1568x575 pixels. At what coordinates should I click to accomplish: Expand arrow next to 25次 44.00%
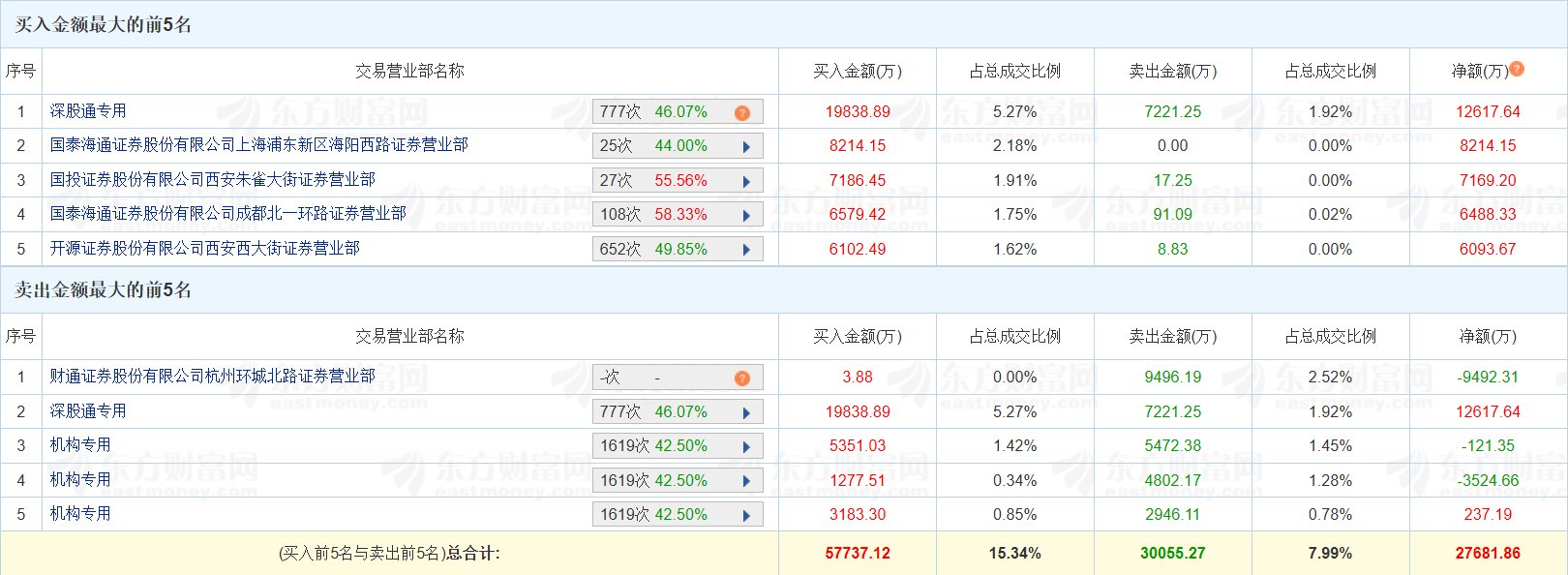[746, 147]
